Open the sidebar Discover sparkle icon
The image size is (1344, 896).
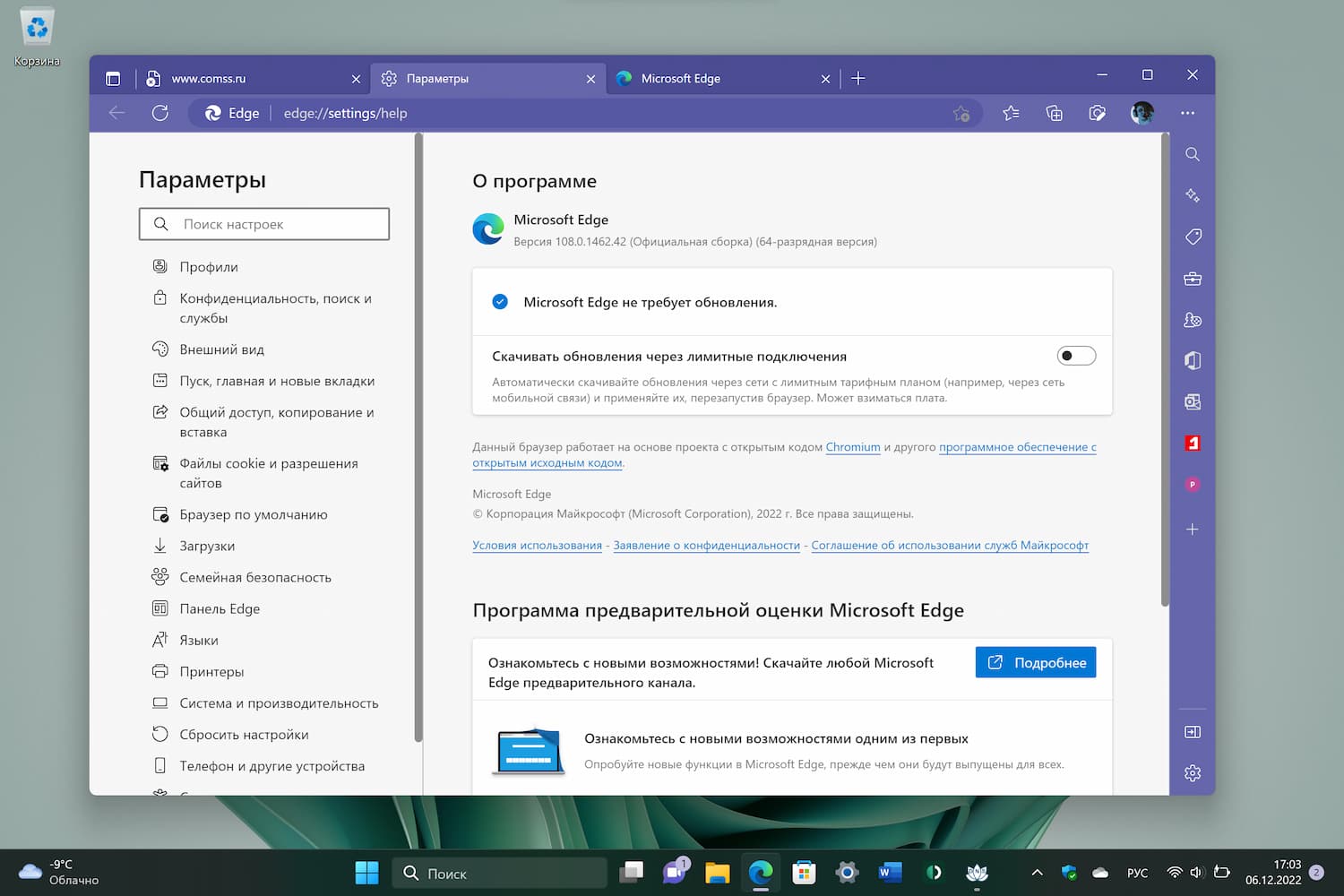tap(1193, 195)
